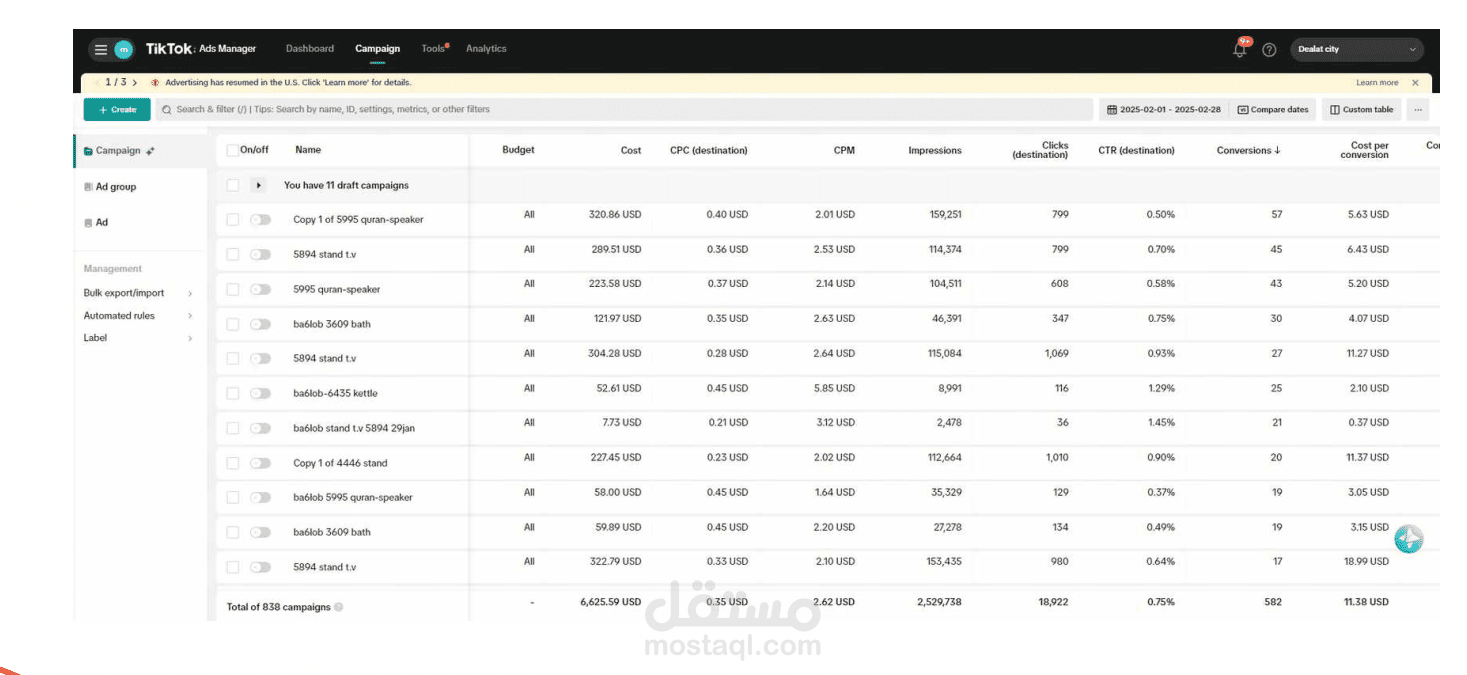Viewport: 1467px width, 675px height.
Task: Open the more options ellipsis button
Action: click(1417, 110)
